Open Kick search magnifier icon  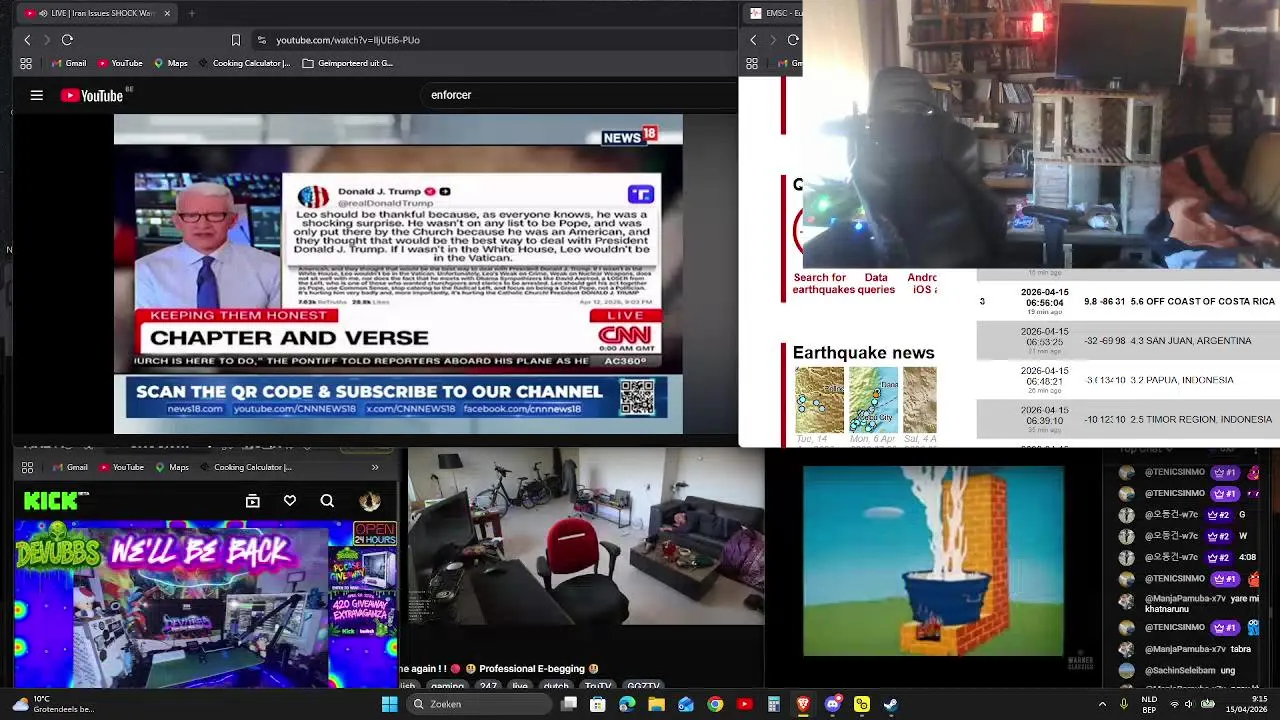327,501
